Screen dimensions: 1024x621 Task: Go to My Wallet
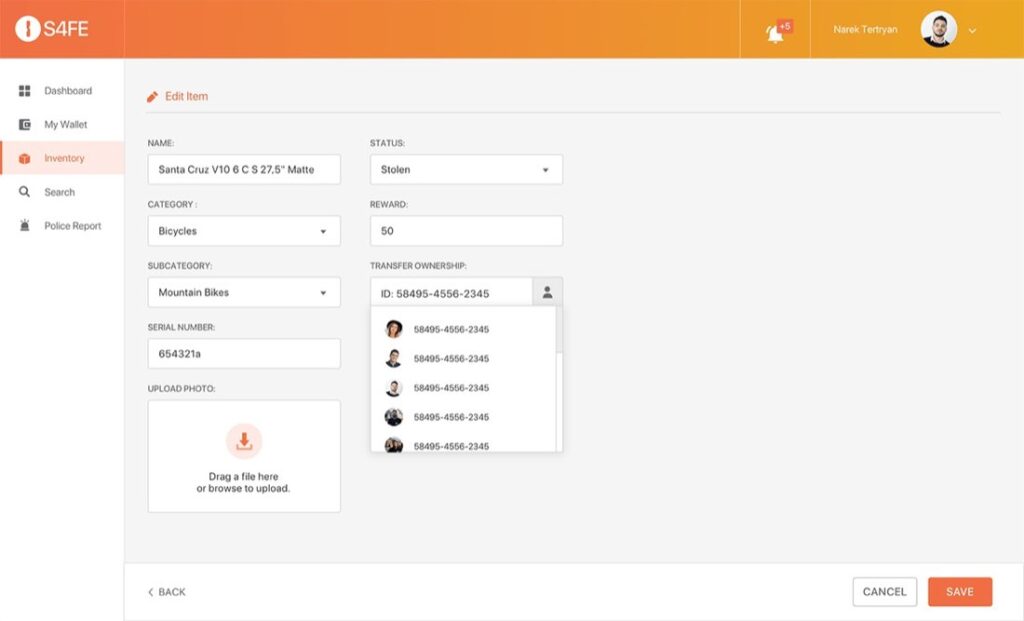pyautogui.click(x=65, y=124)
